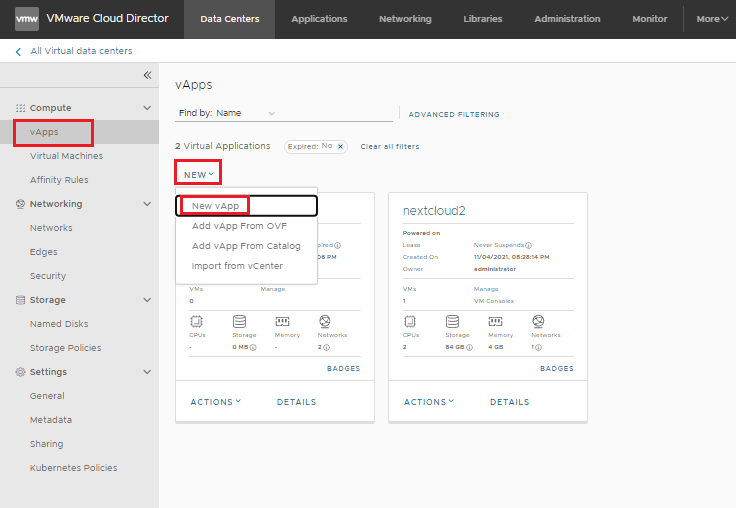Select New vApp from the menu
The height and width of the screenshot is (508, 736).
coord(246,206)
